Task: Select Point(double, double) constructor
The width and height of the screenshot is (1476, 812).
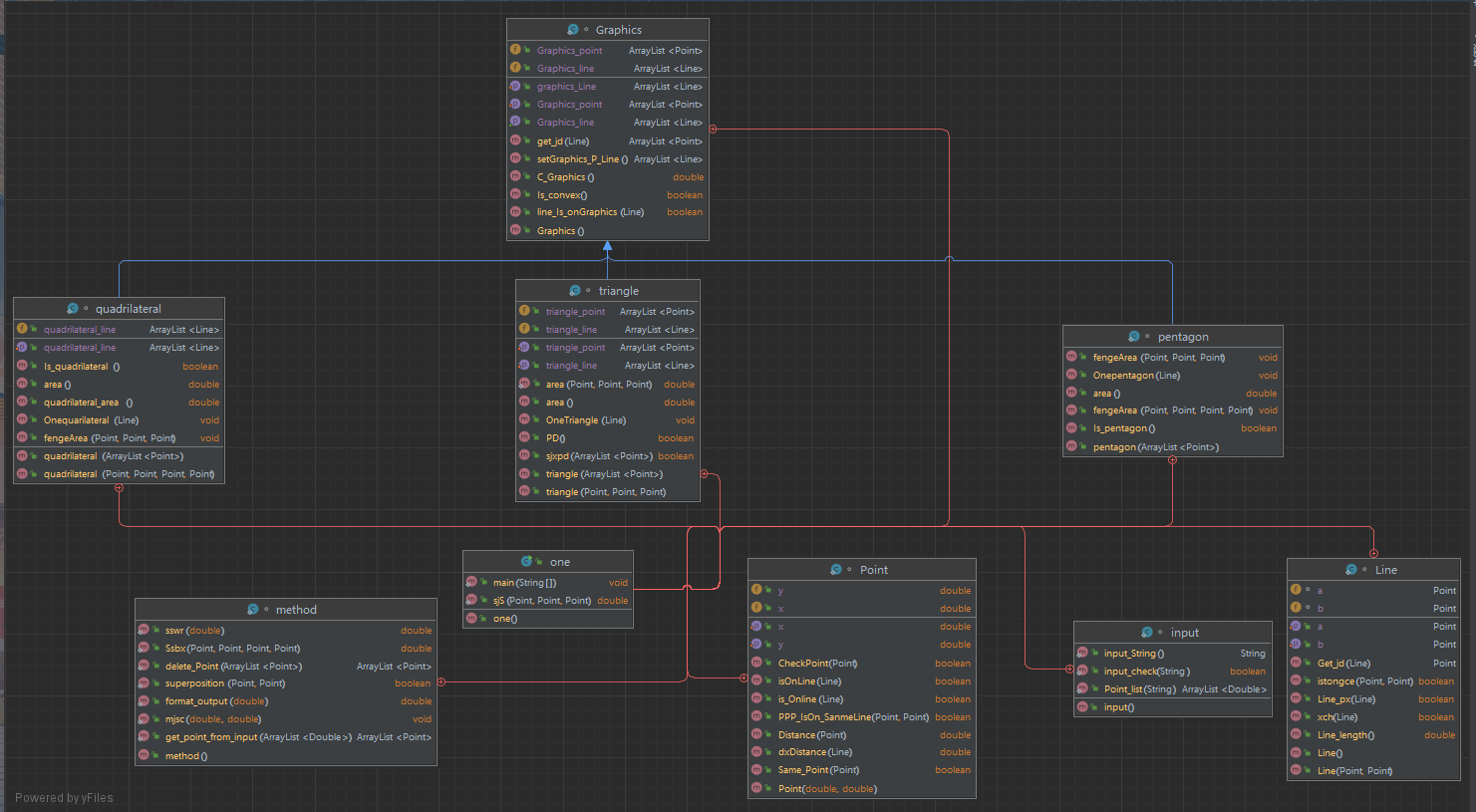Action: pos(827,789)
